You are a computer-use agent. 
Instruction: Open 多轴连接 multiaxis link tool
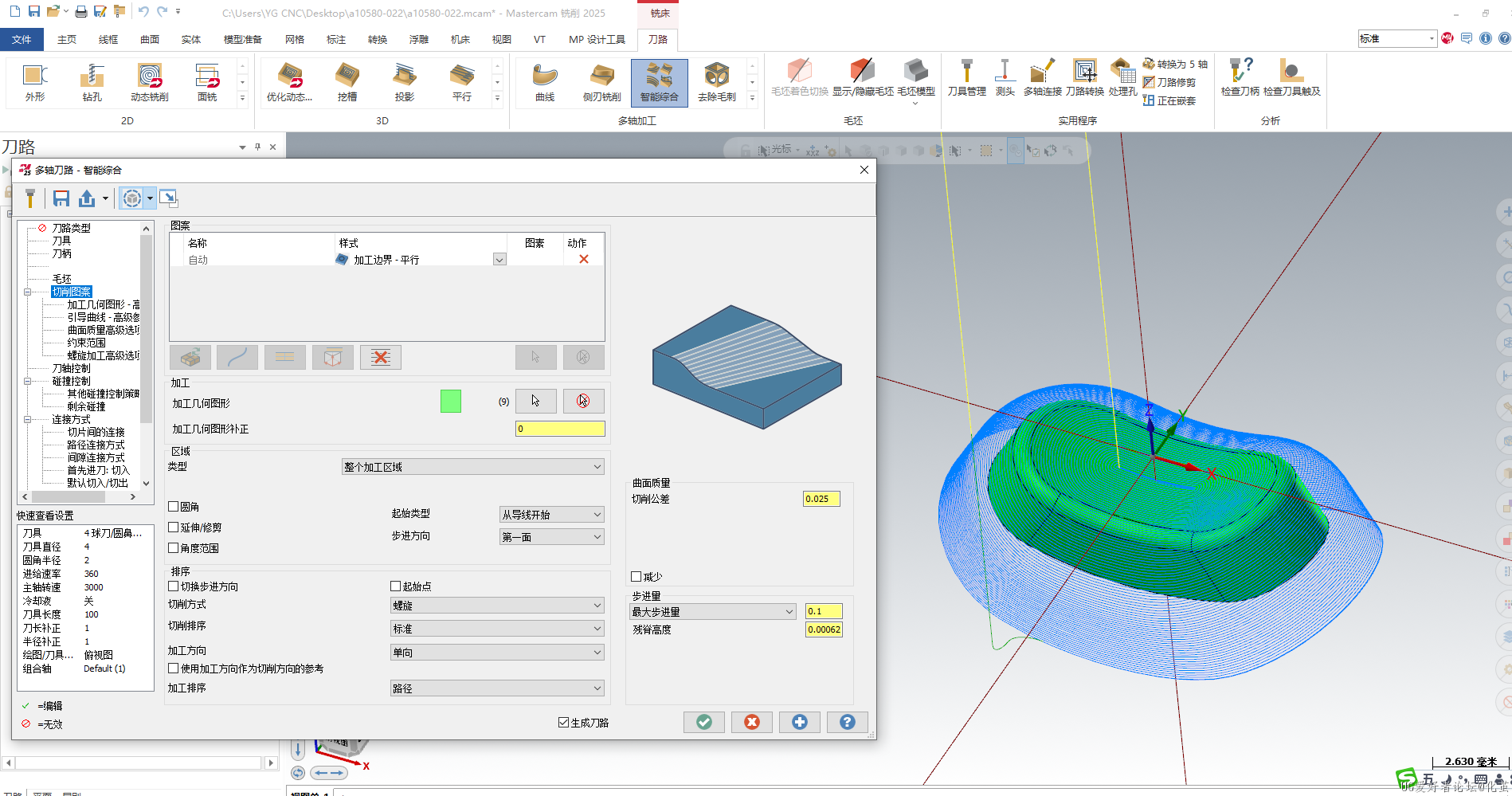pos(1043,77)
